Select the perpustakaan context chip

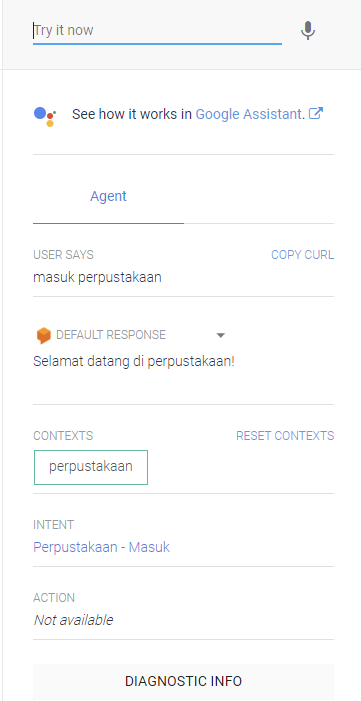(x=91, y=467)
